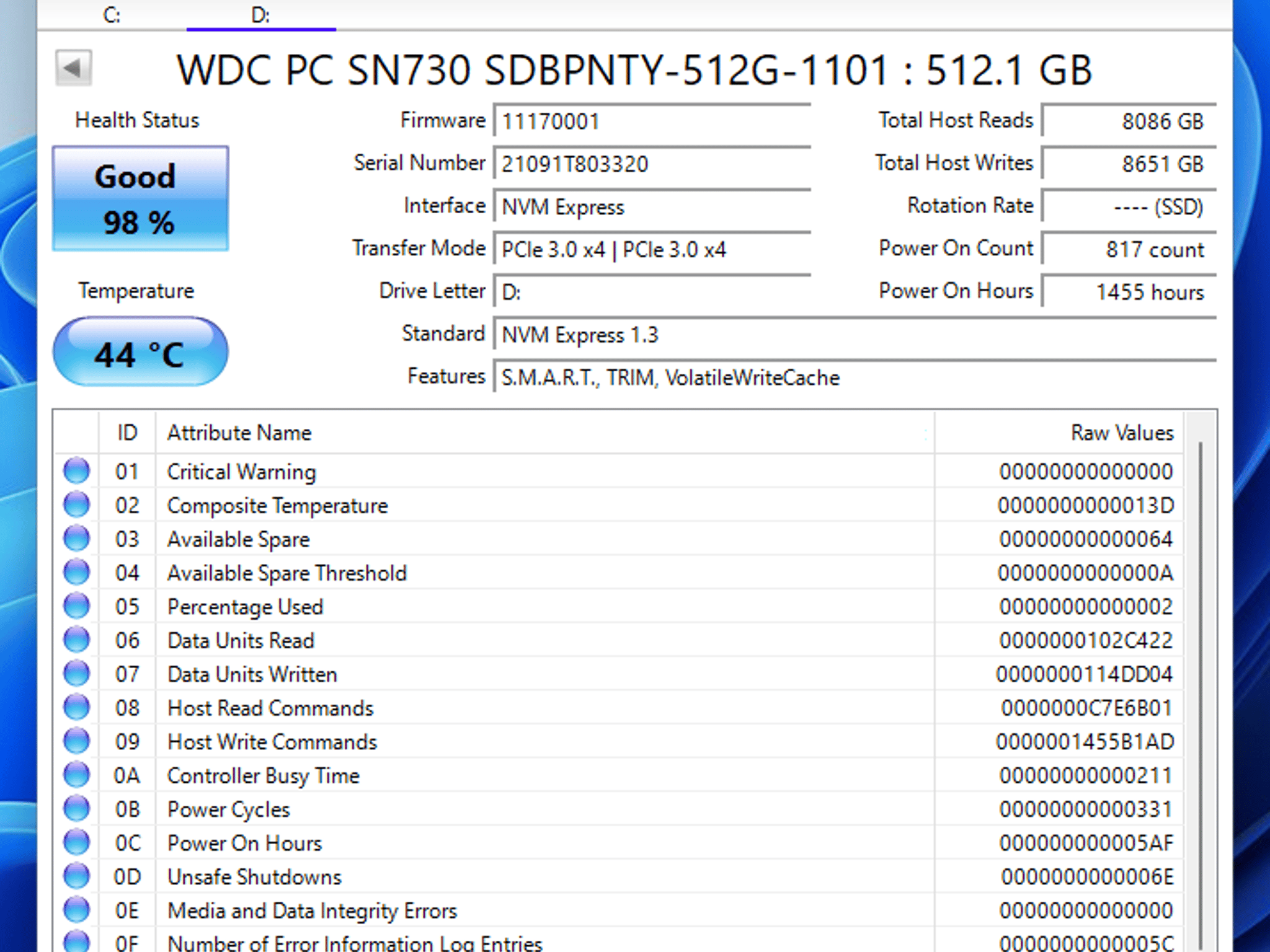
Task: Click status icon for Available Spare Threshold
Action: [x=77, y=572]
